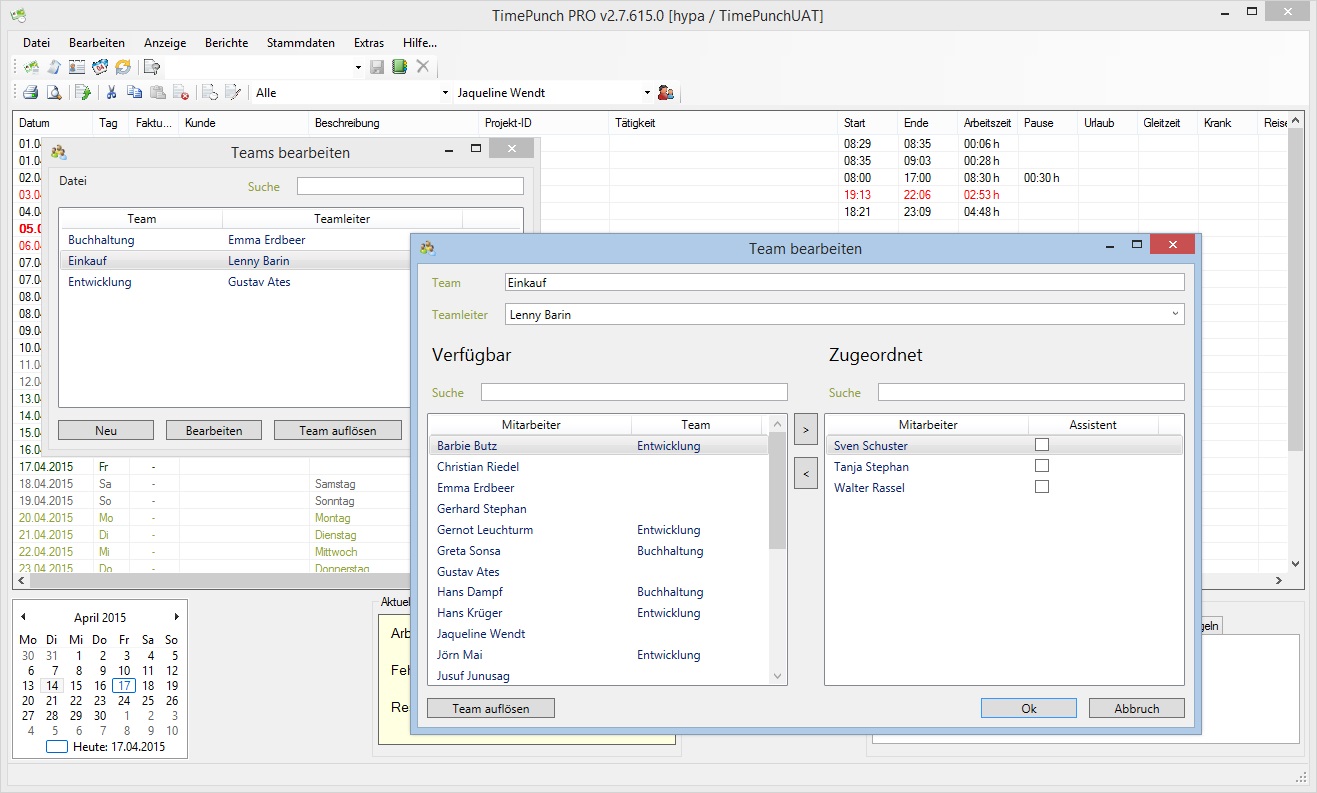Image resolution: width=1317 pixels, height=793 pixels.
Task: Tick Assistent checkbox for Sven Schuster
Action: point(1041,445)
